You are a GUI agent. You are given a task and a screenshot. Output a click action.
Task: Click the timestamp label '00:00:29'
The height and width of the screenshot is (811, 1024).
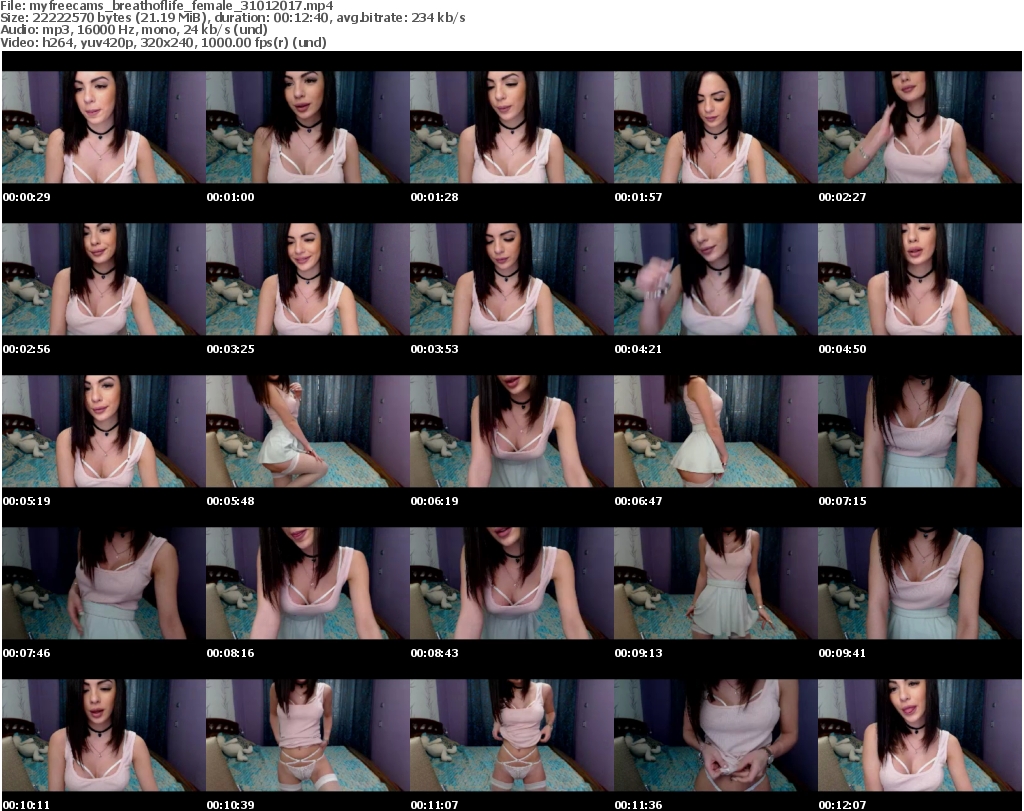point(27,197)
